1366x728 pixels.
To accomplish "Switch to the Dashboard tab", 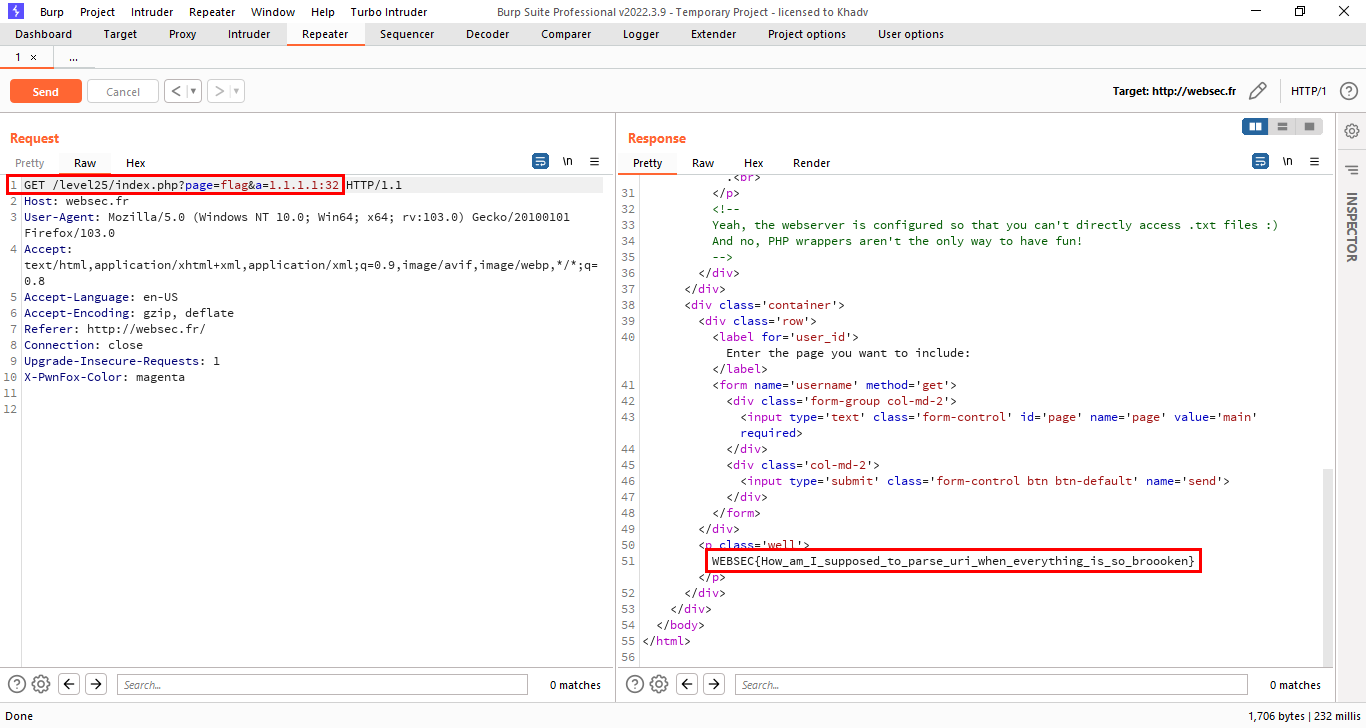I will click(x=43, y=34).
